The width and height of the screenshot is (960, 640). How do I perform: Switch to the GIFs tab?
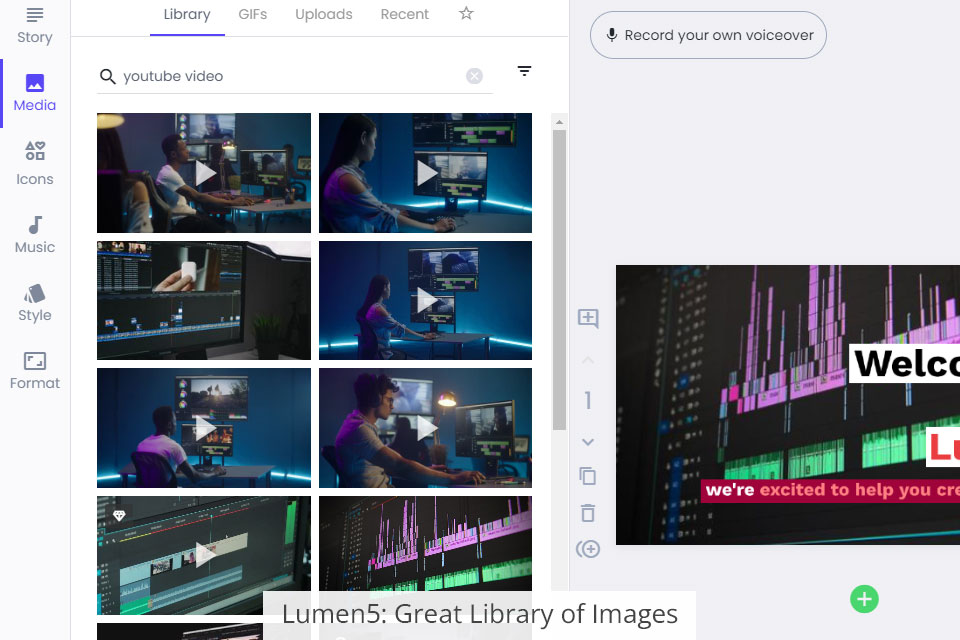(x=252, y=15)
